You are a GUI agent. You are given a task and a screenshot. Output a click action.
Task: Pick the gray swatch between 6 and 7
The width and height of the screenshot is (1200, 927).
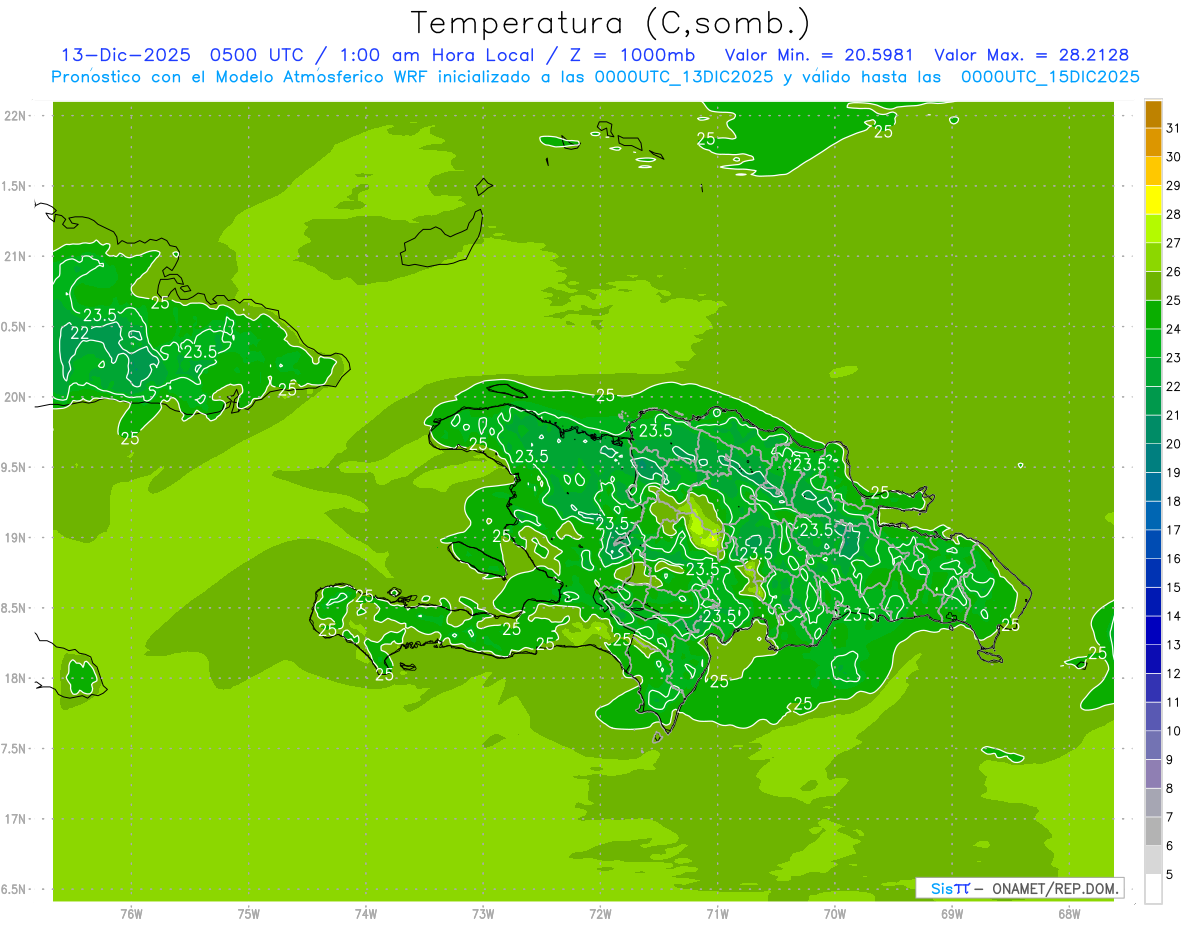click(1153, 832)
